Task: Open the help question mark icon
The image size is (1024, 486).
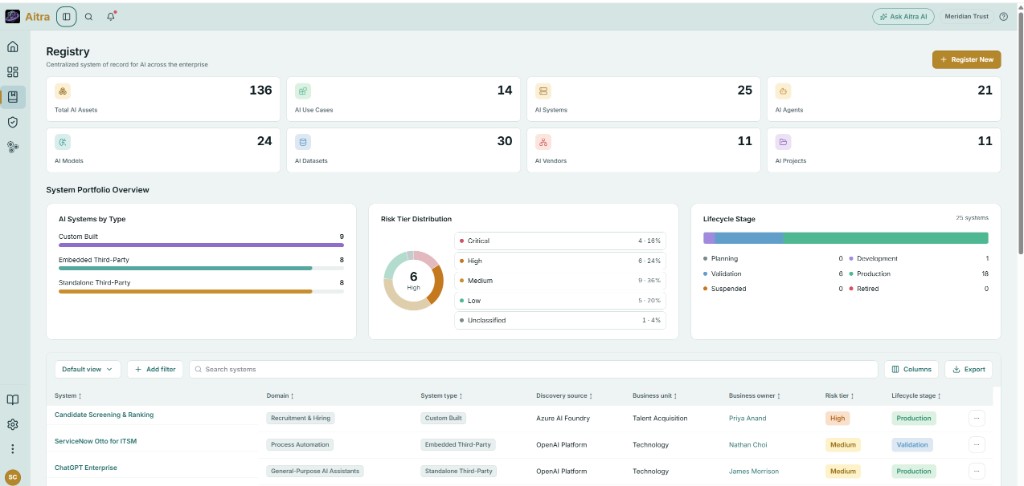Action: click(1004, 16)
